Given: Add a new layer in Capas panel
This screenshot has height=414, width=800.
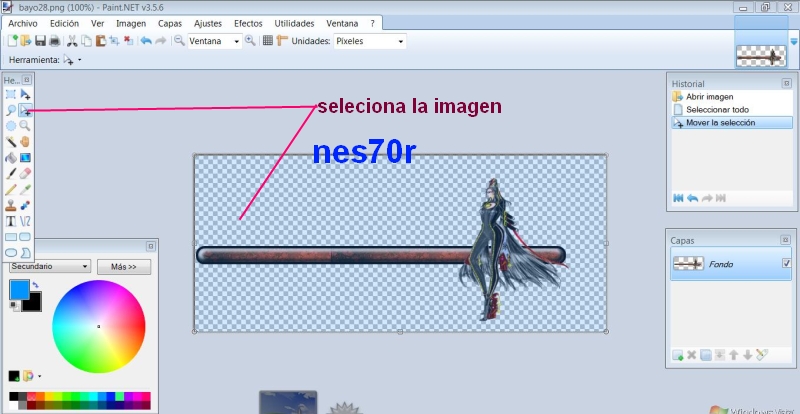Looking at the screenshot, I should (678, 355).
